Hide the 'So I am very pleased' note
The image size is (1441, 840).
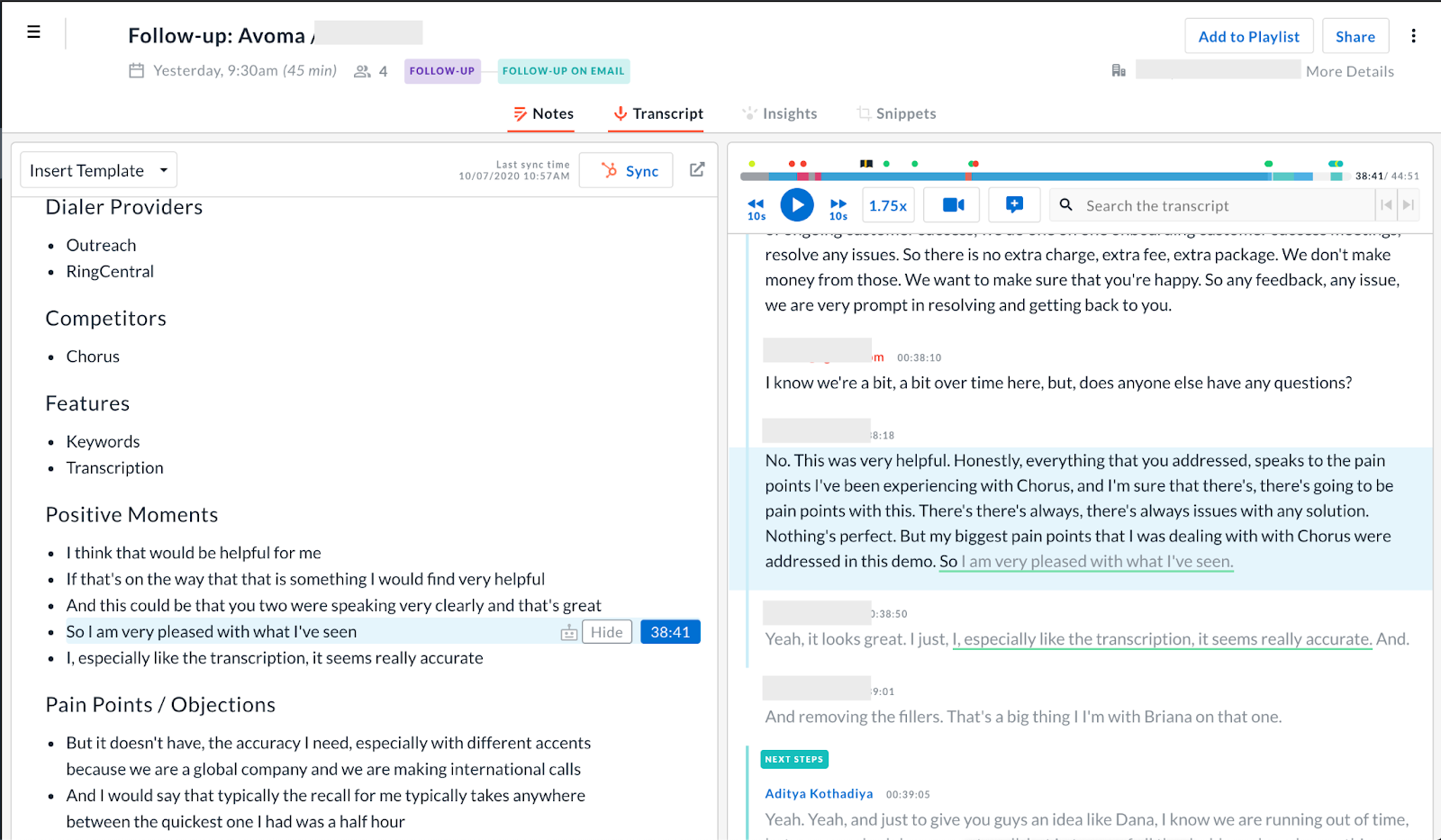pyautogui.click(x=607, y=632)
